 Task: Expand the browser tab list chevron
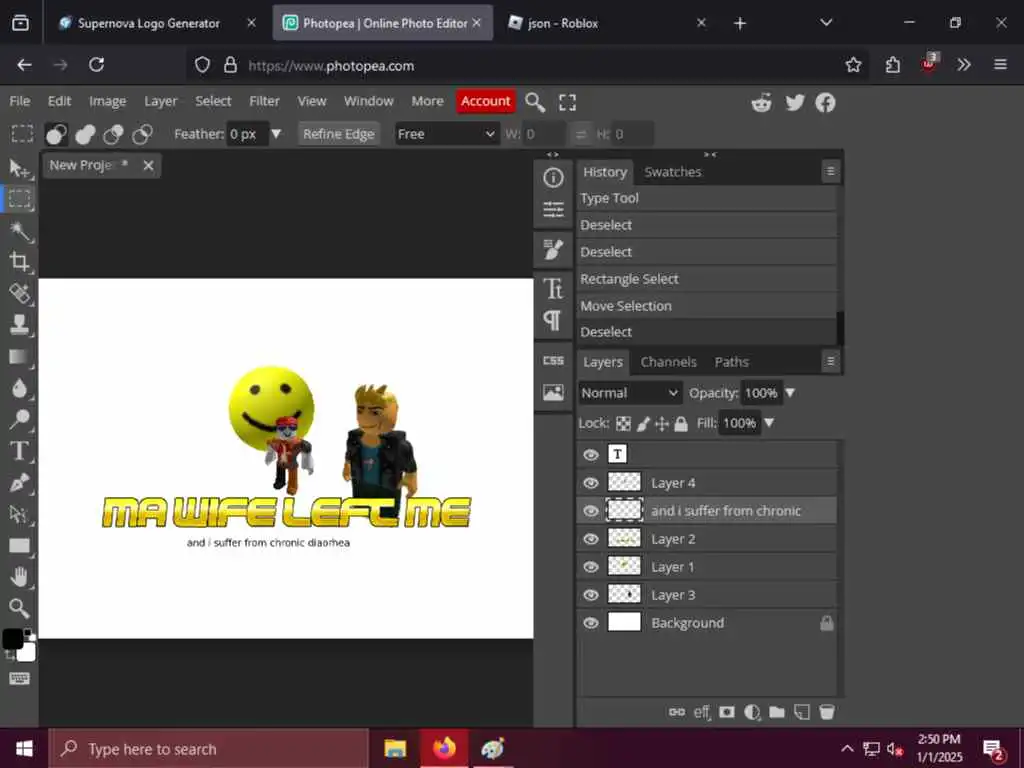pos(826,23)
